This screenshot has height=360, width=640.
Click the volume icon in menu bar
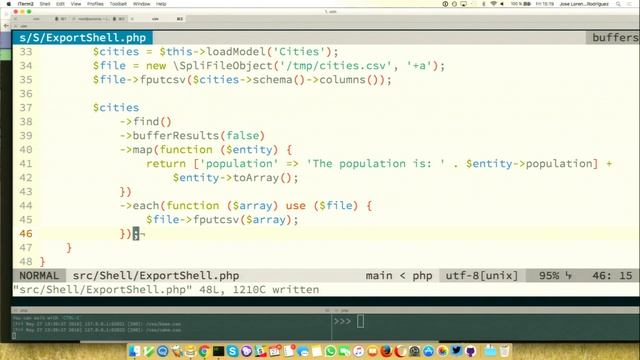502,4
